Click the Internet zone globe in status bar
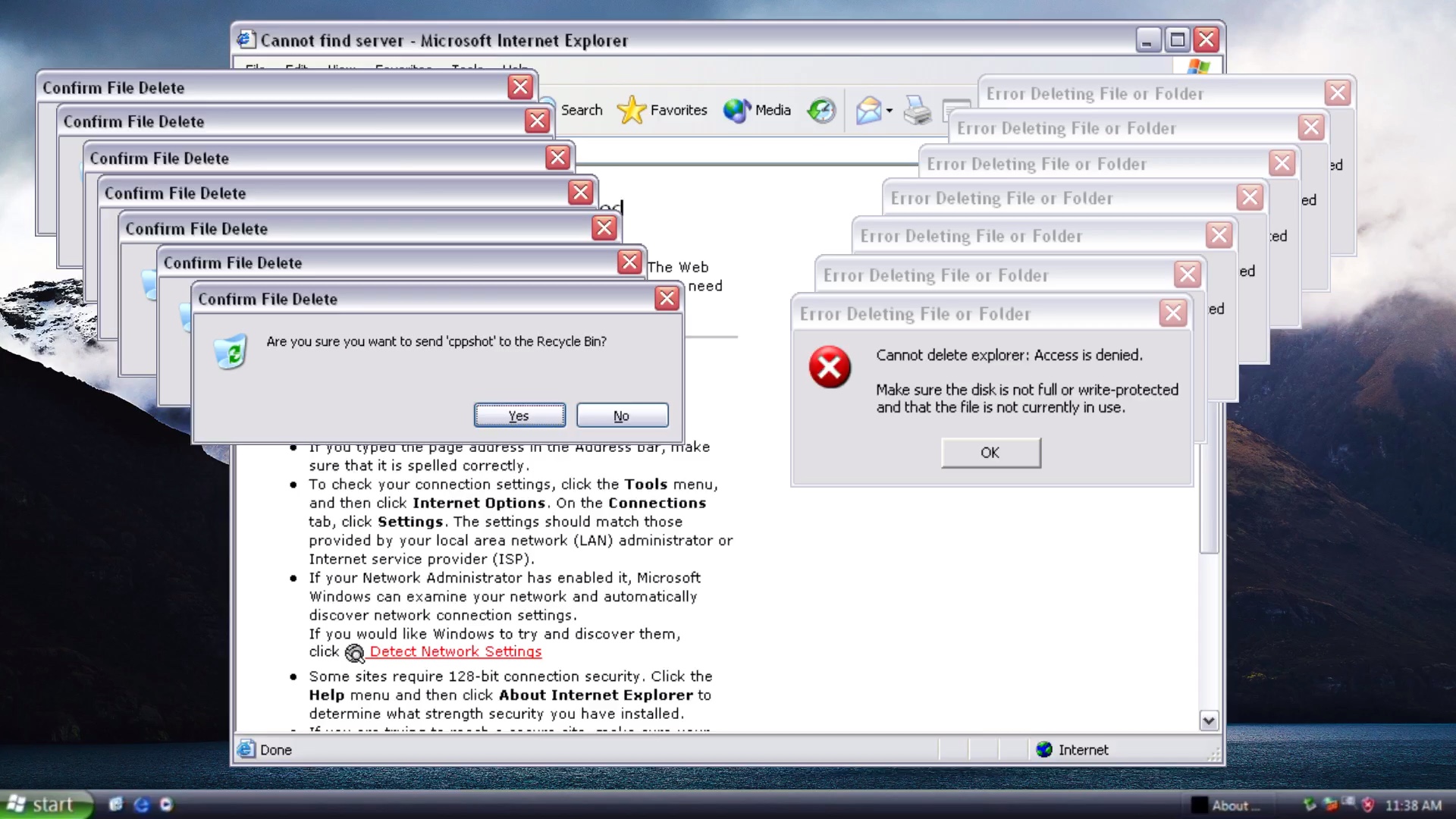This screenshot has height=819, width=1456. (x=1044, y=749)
